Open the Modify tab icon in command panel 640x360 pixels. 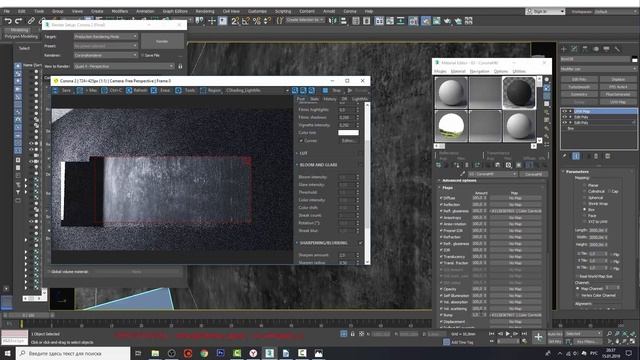click(574, 49)
